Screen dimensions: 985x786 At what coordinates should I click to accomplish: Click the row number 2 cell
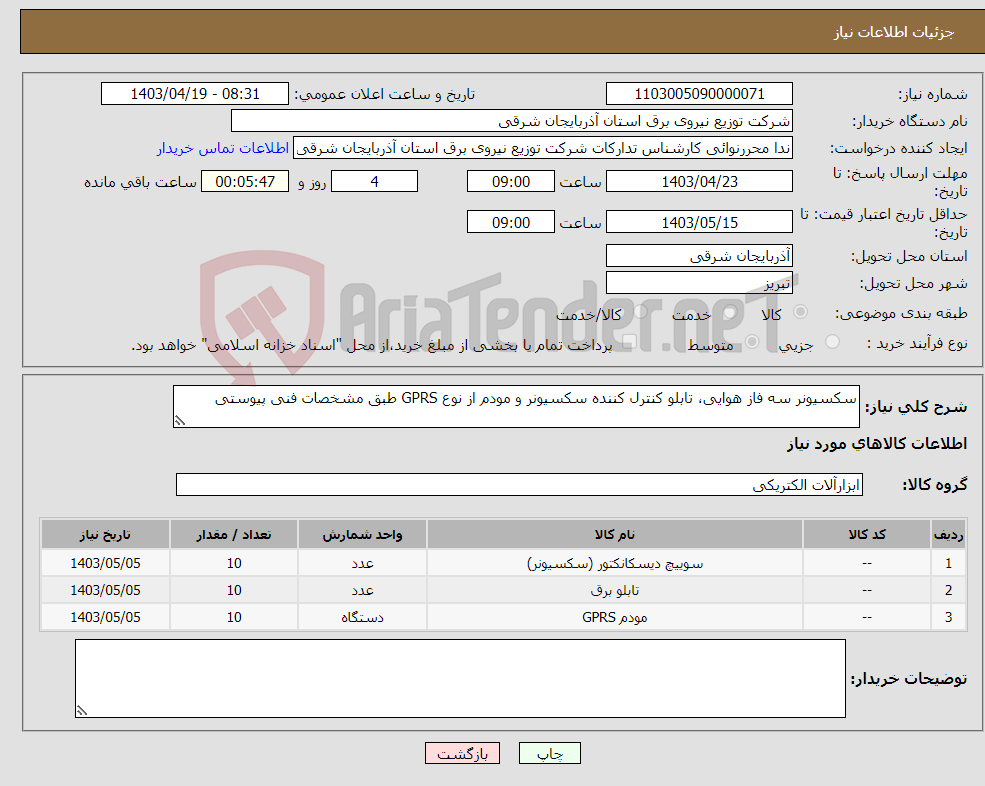coord(949,591)
